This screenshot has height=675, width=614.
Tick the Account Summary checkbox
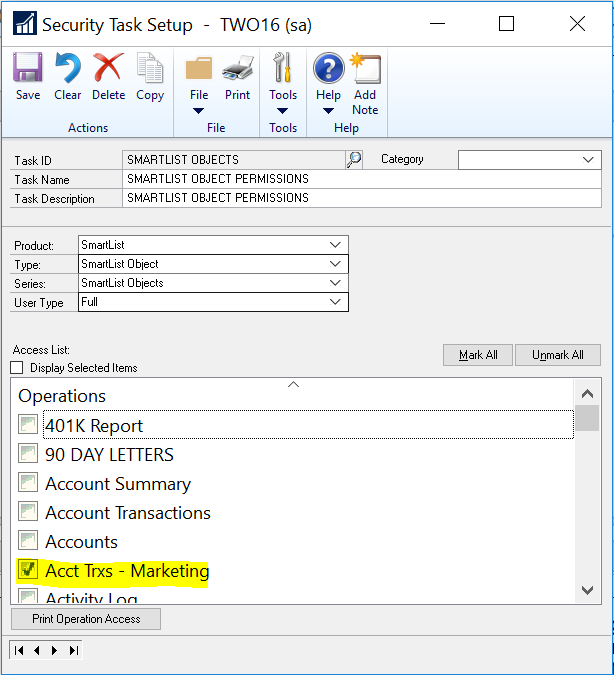point(28,484)
